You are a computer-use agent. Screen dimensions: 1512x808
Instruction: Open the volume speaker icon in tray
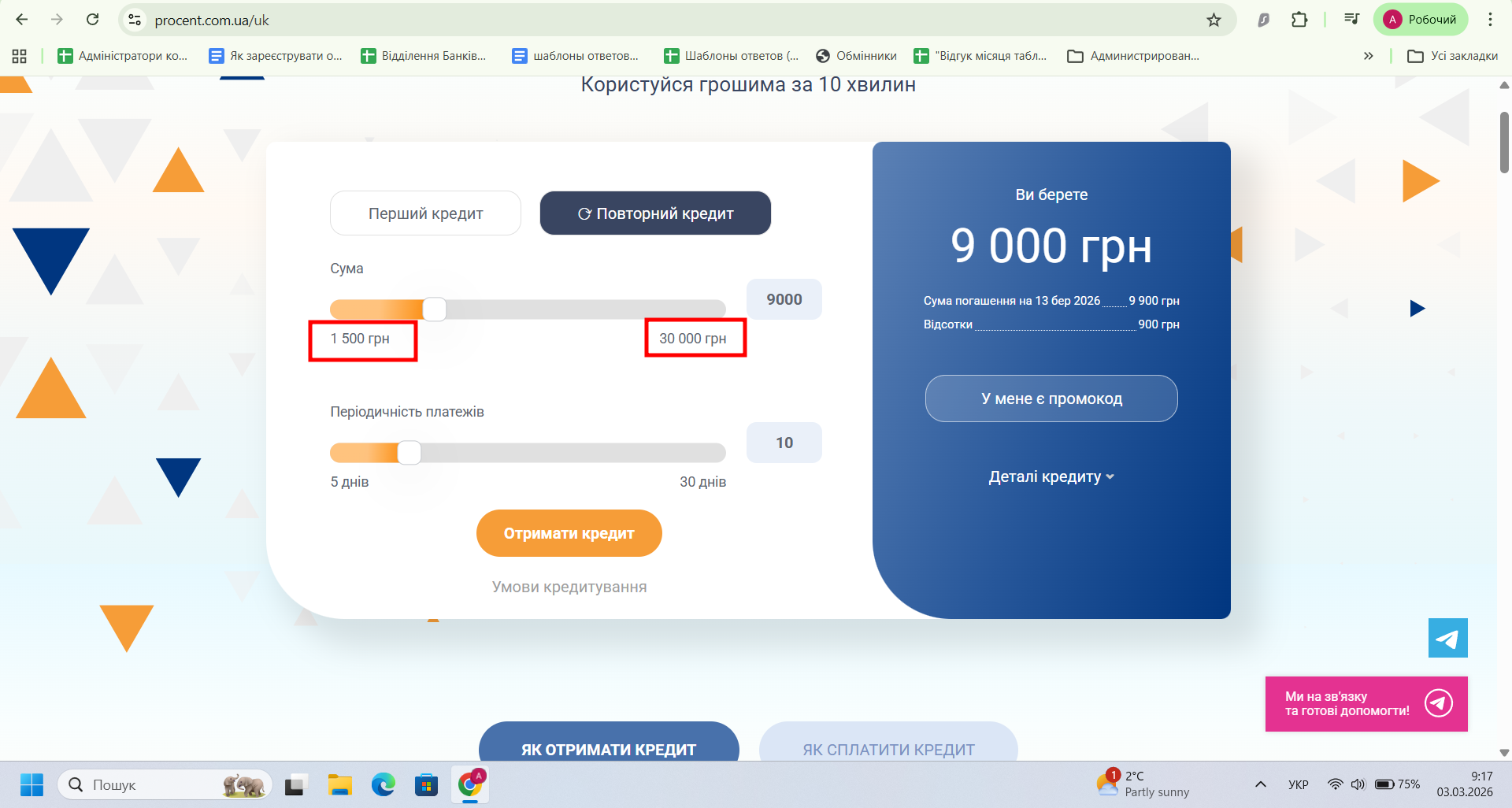click(x=1358, y=784)
